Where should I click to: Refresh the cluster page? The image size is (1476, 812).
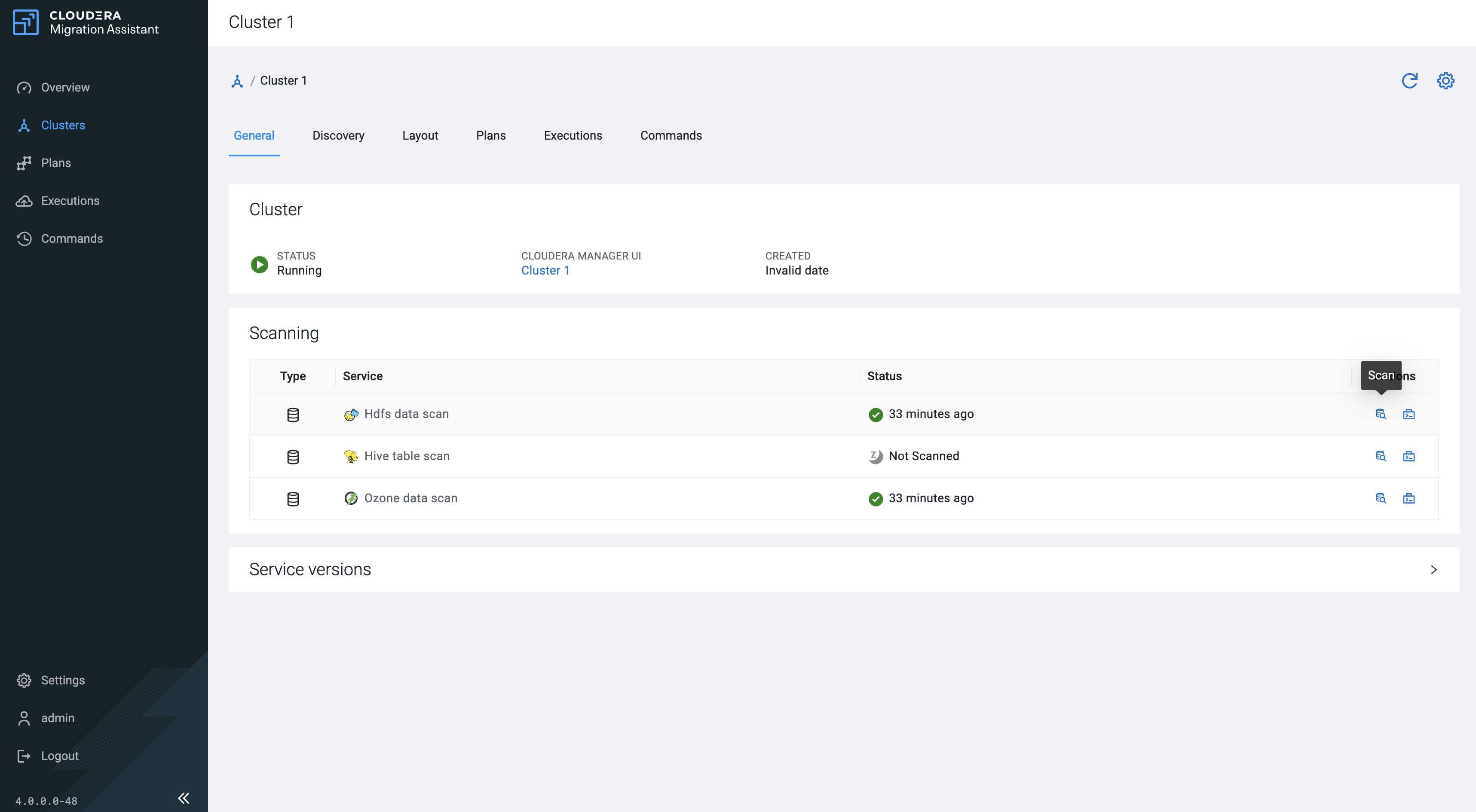(1409, 81)
